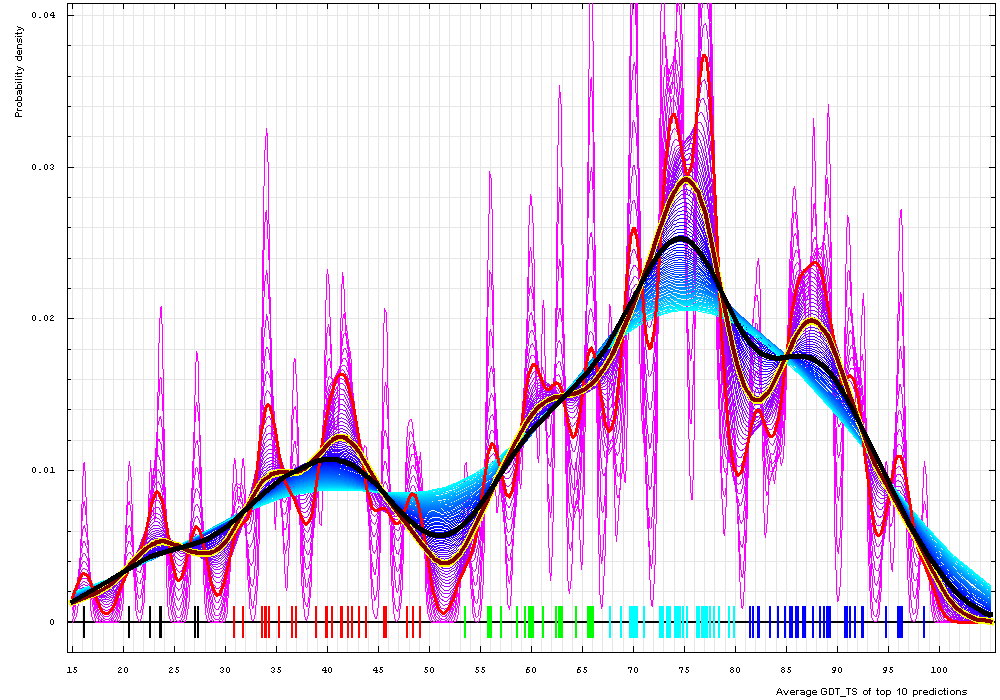The image size is (1000, 700).
Task: Pick the thick red curve's peak near 41
Action: (341, 374)
